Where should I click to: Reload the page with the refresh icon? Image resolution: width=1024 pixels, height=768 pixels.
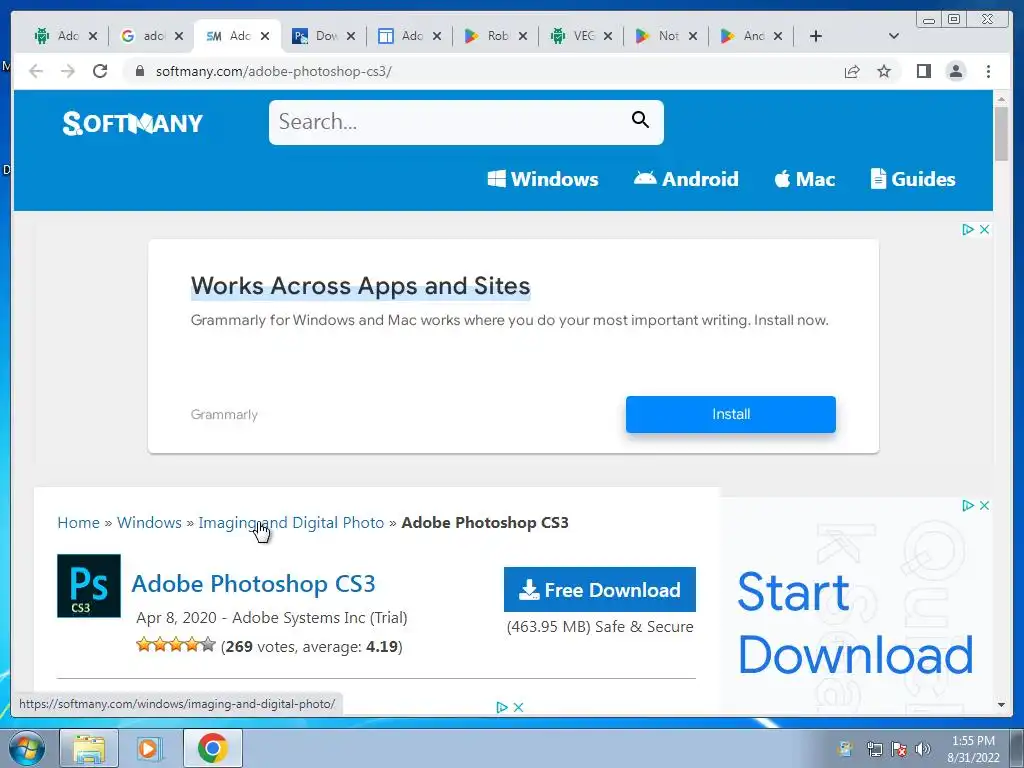pos(100,71)
